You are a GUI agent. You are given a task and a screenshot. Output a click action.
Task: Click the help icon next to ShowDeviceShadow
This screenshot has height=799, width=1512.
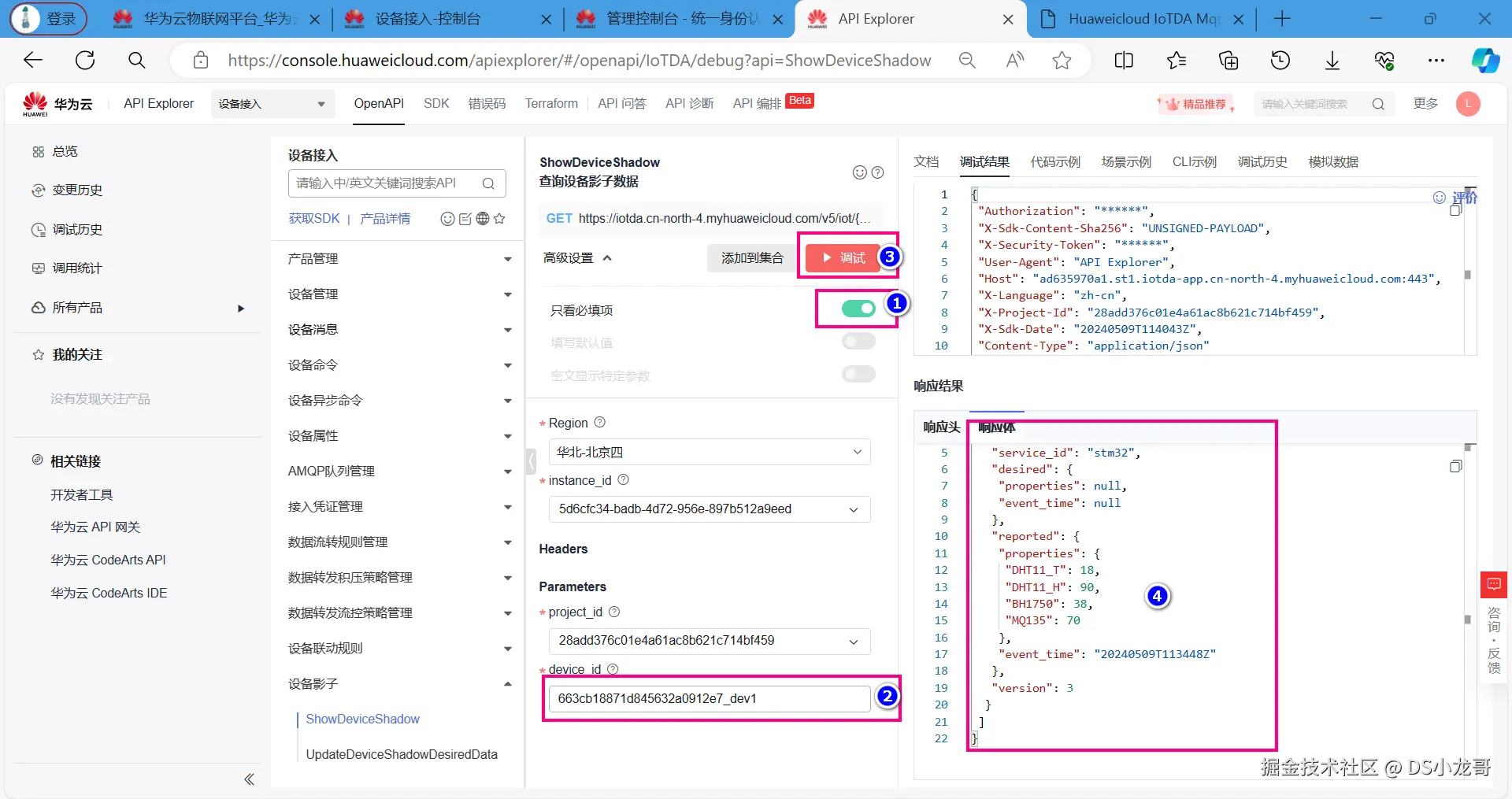877,172
